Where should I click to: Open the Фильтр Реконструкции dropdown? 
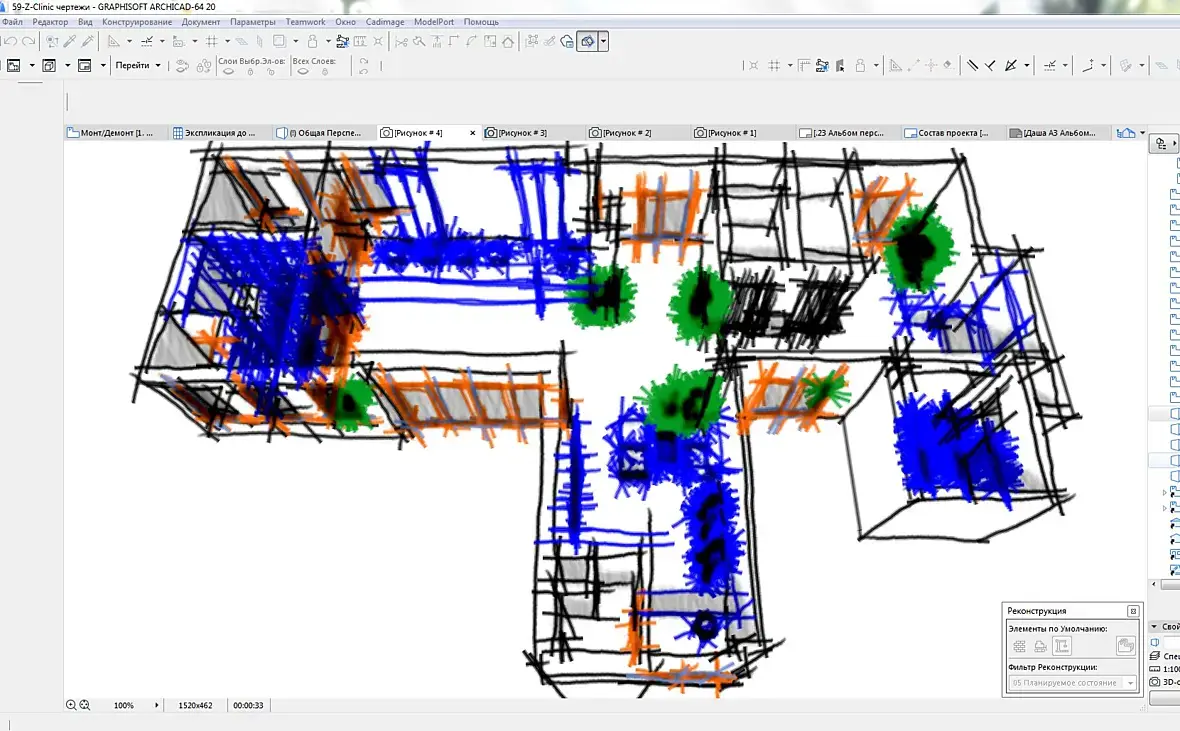1072,683
